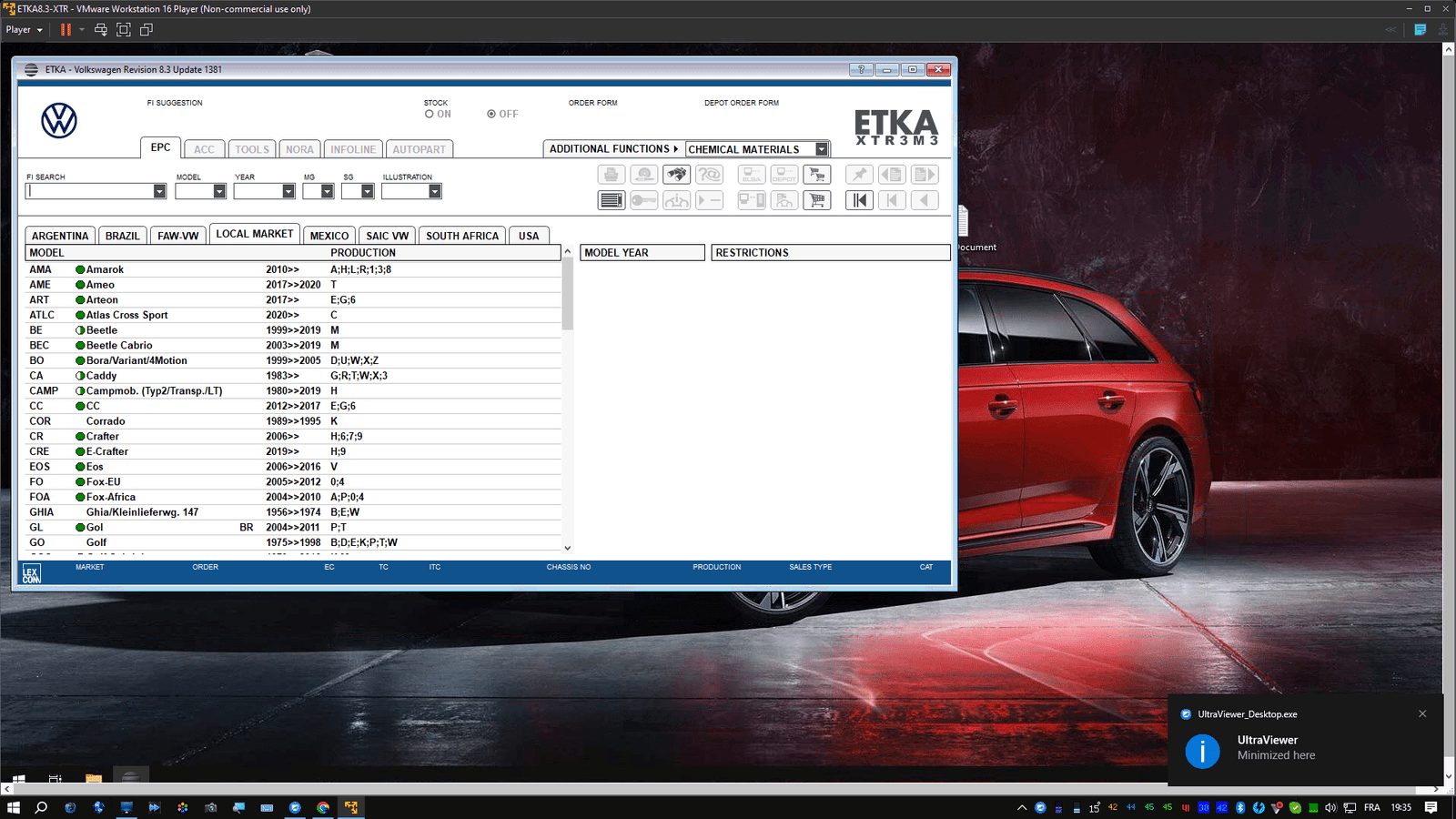Click the binoculars search icon
Viewport: 1456px width, 819px height.
click(676, 175)
